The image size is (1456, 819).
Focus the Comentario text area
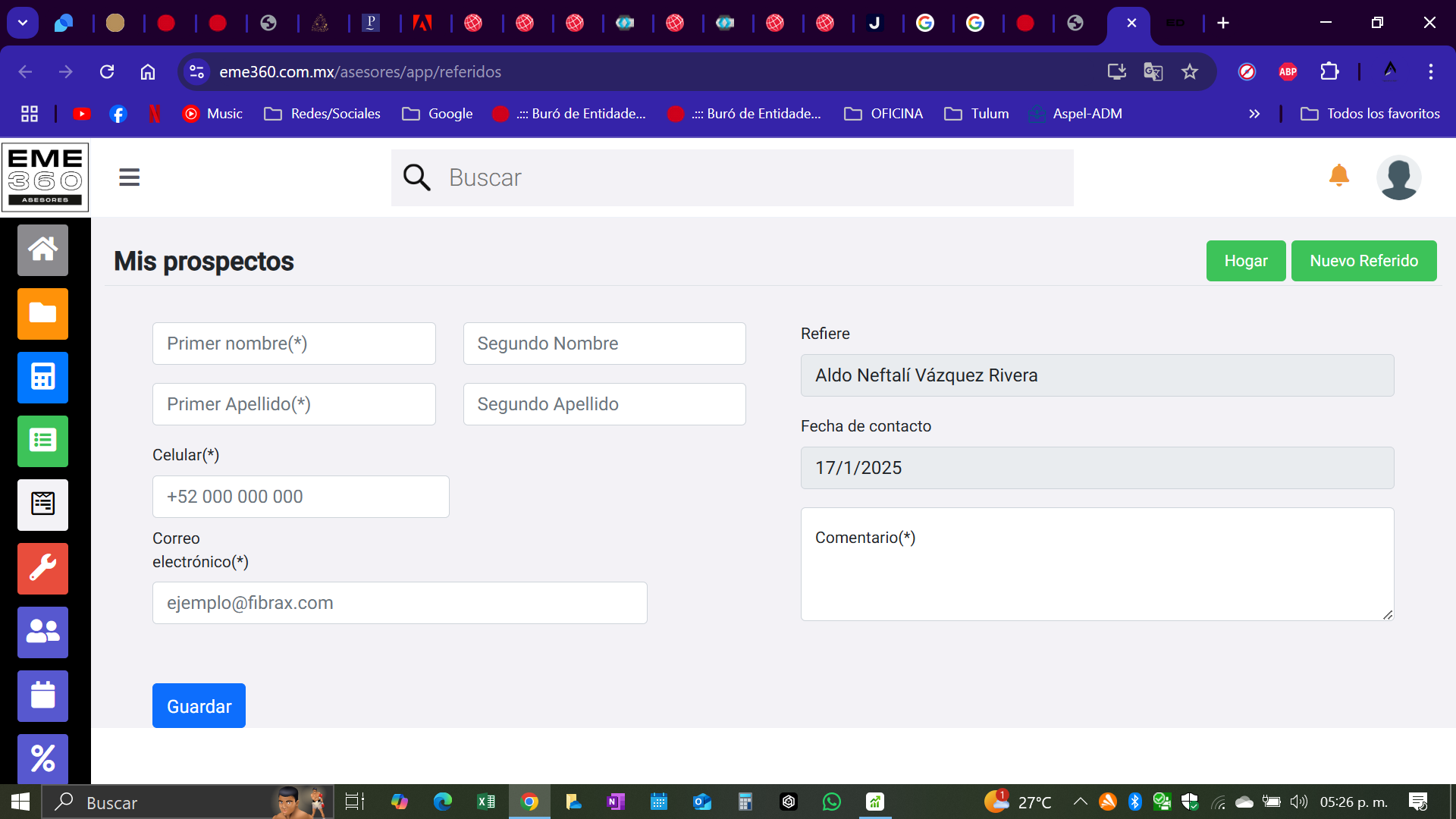click(x=1097, y=564)
